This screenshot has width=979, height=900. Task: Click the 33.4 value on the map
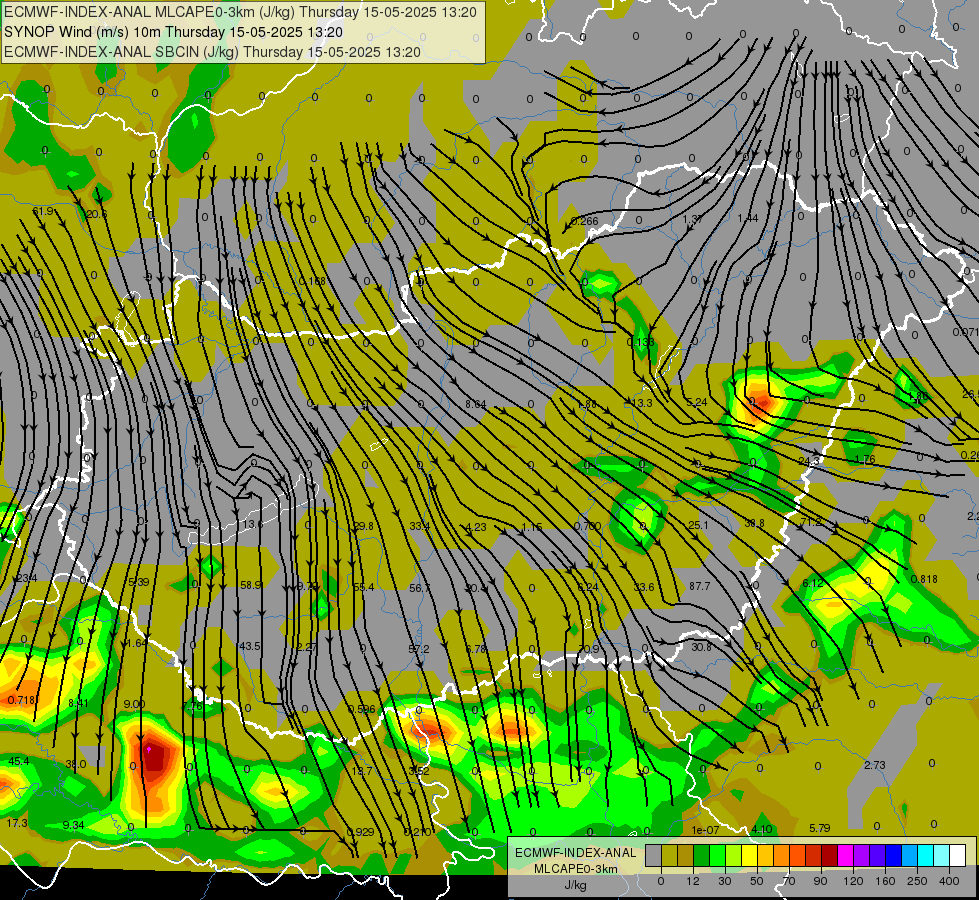point(420,527)
